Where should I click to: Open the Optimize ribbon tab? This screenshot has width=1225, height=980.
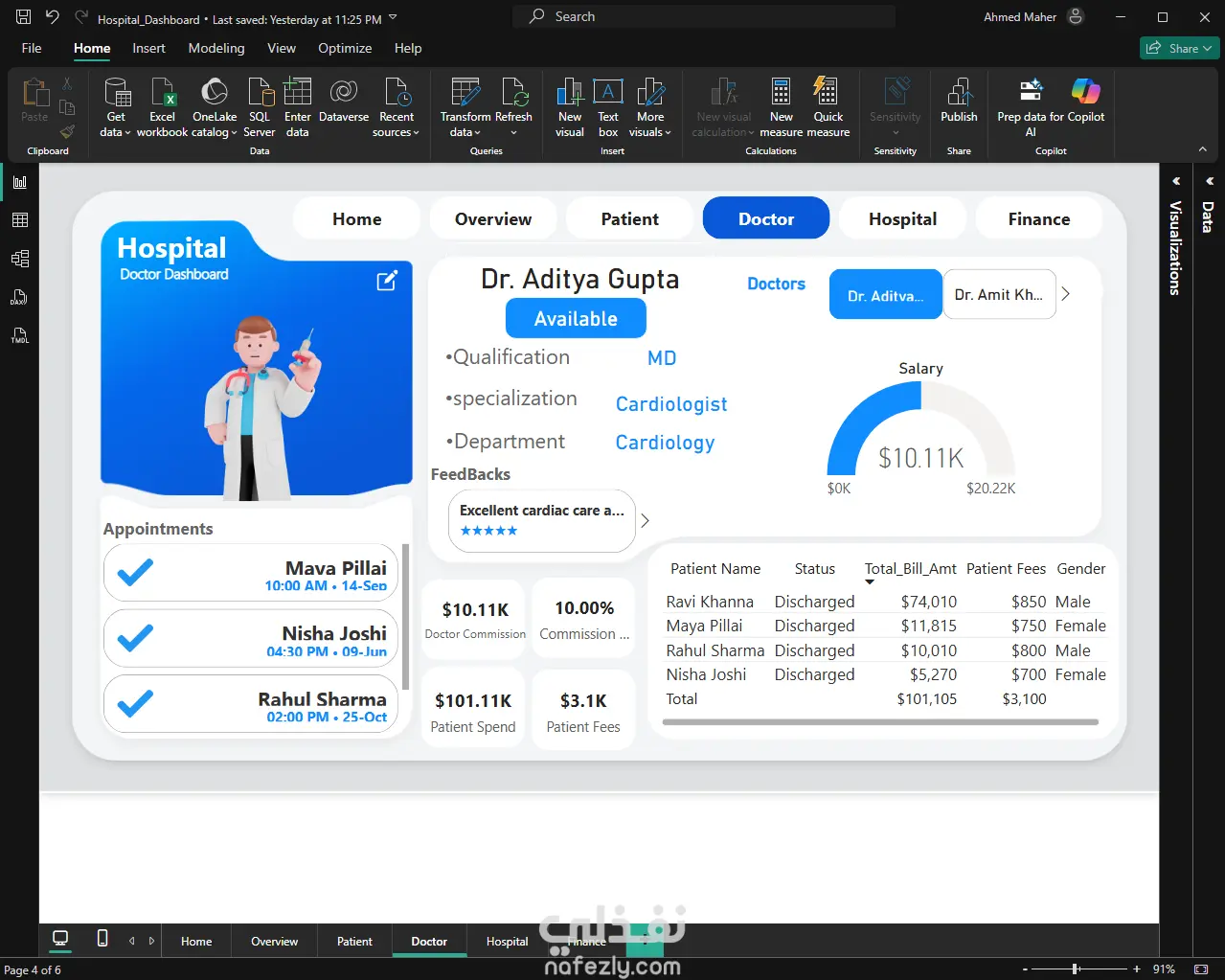(x=345, y=48)
